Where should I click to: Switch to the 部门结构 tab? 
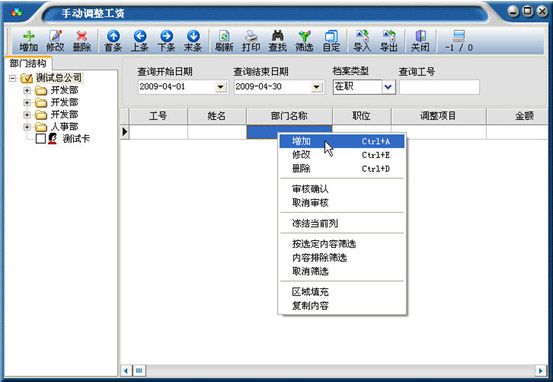pyautogui.click(x=28, y=63)
